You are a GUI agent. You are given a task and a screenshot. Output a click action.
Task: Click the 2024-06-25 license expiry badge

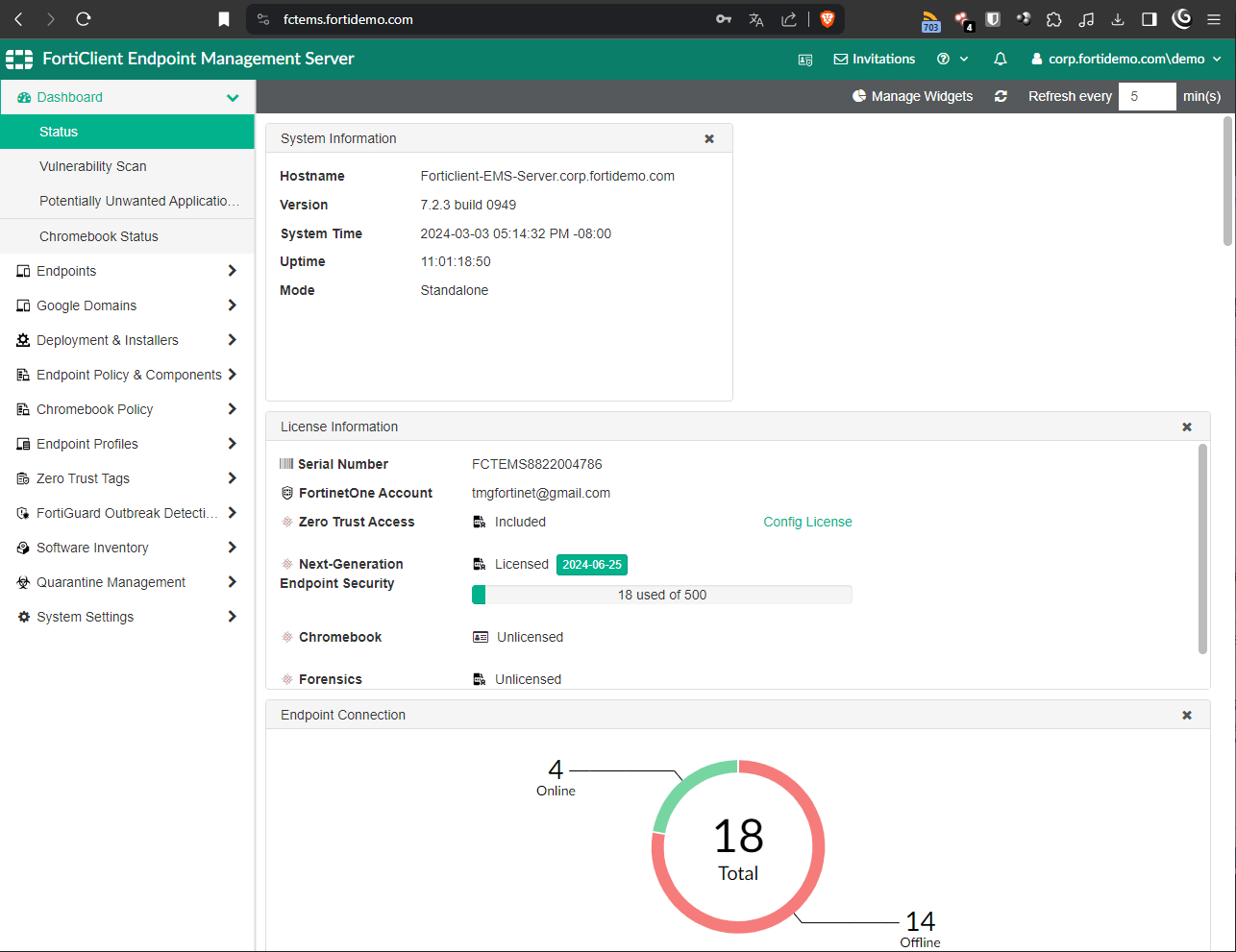pos(592,565)
